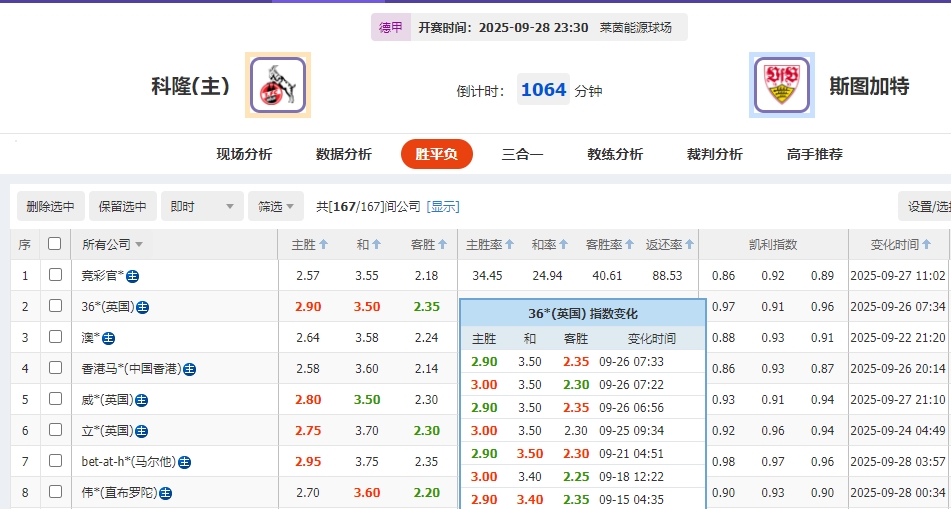Click the 斯图加特 team crest
The width and height of the screenshot is (951, 509).
point(781,85)
